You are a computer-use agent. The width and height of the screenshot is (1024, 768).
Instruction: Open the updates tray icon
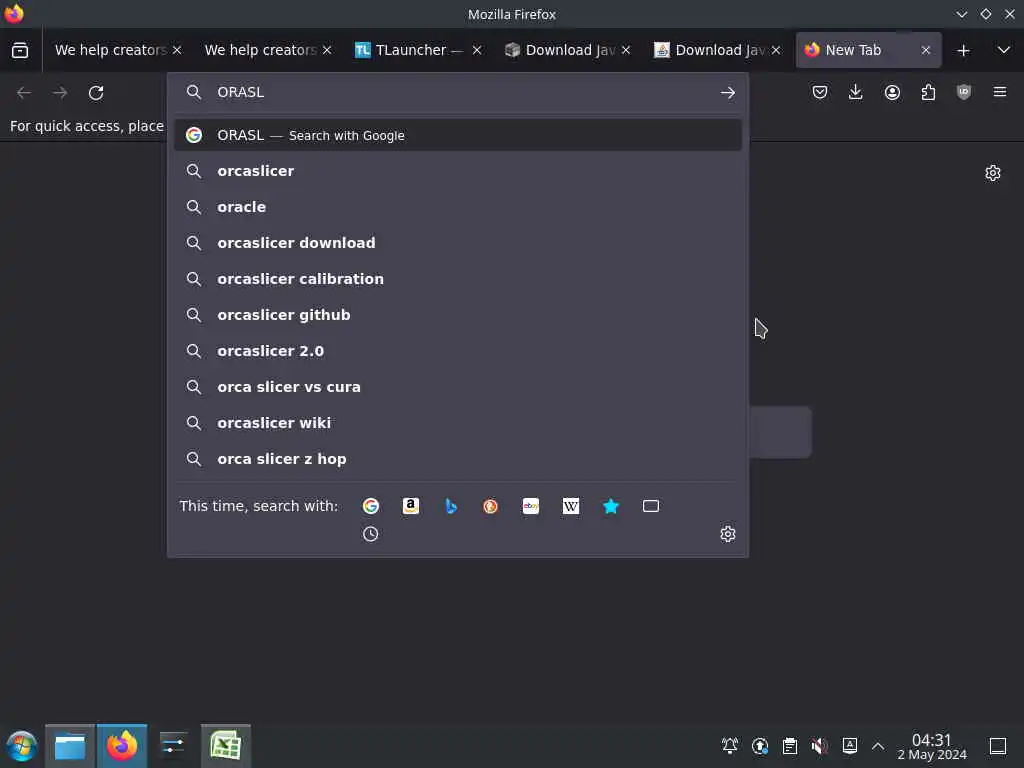tap(760, 746)
